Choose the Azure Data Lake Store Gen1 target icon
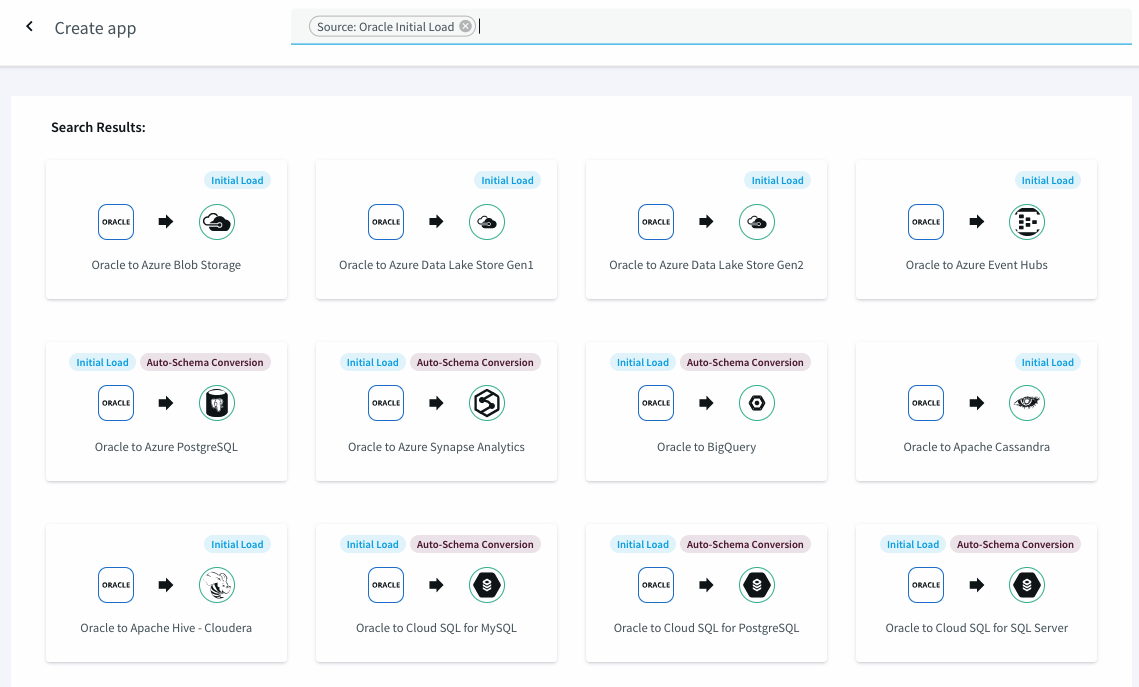Screen dimensions: 1139x687 tap(487, 221)
